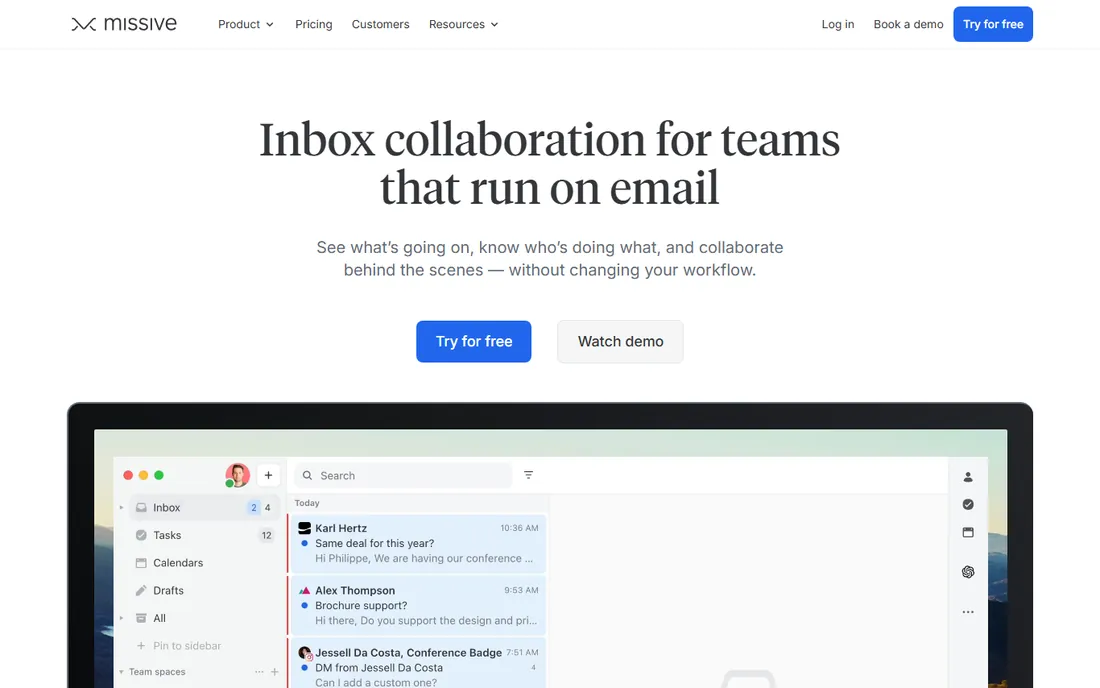The image size is (1100, 688).
Task: Expand the All tree arrow
Action: point(121,618)
